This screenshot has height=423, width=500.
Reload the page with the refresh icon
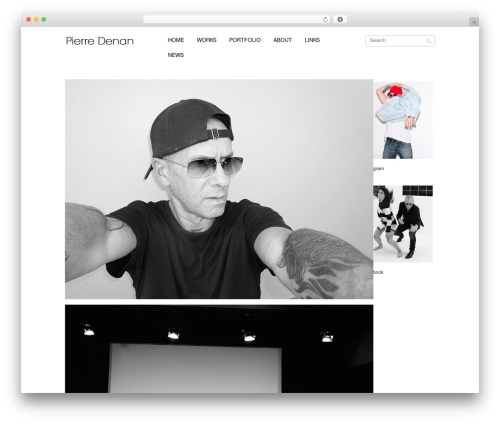325,19
